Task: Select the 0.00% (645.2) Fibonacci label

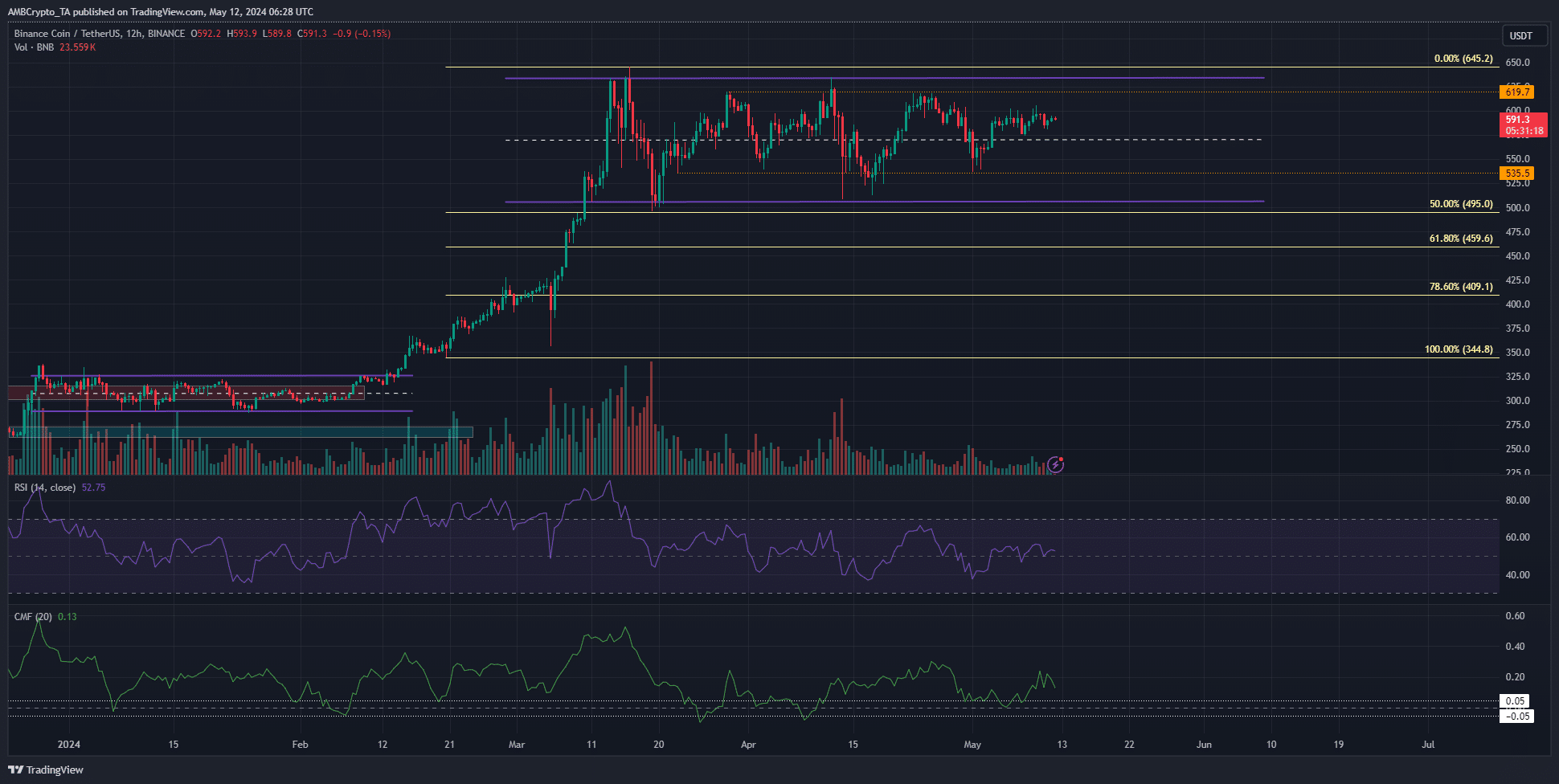Action: pyautogui.click(x=1463, y=59)
